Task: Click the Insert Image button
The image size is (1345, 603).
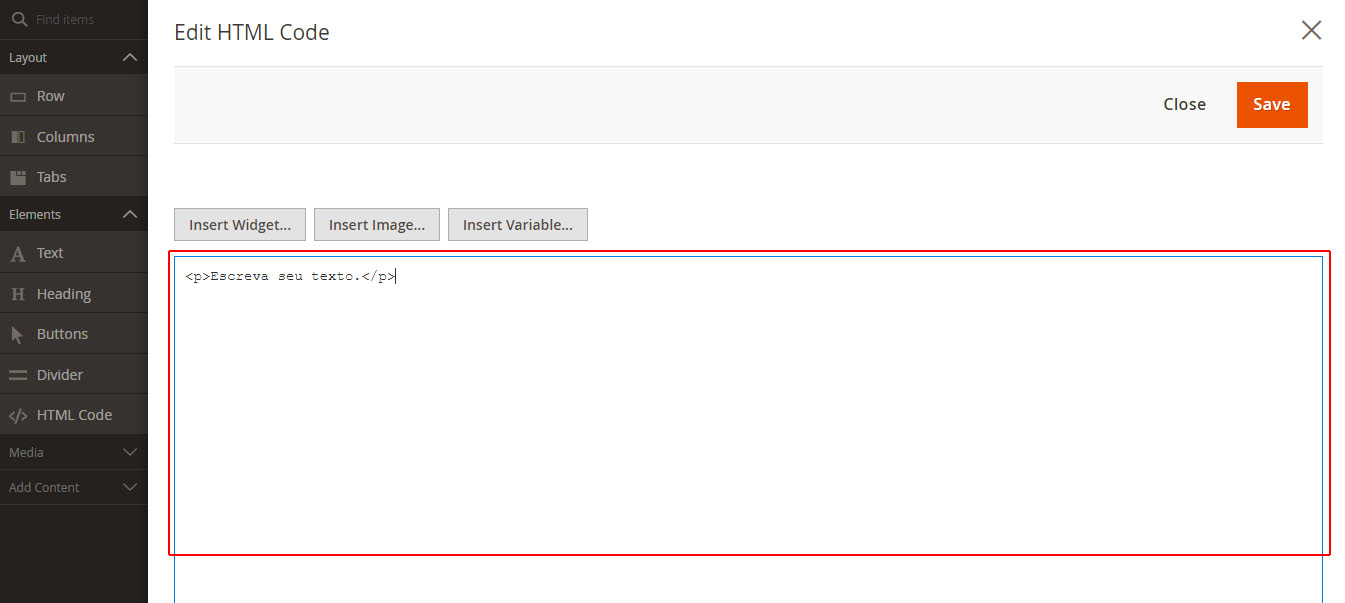Action: tap(377, 225)
